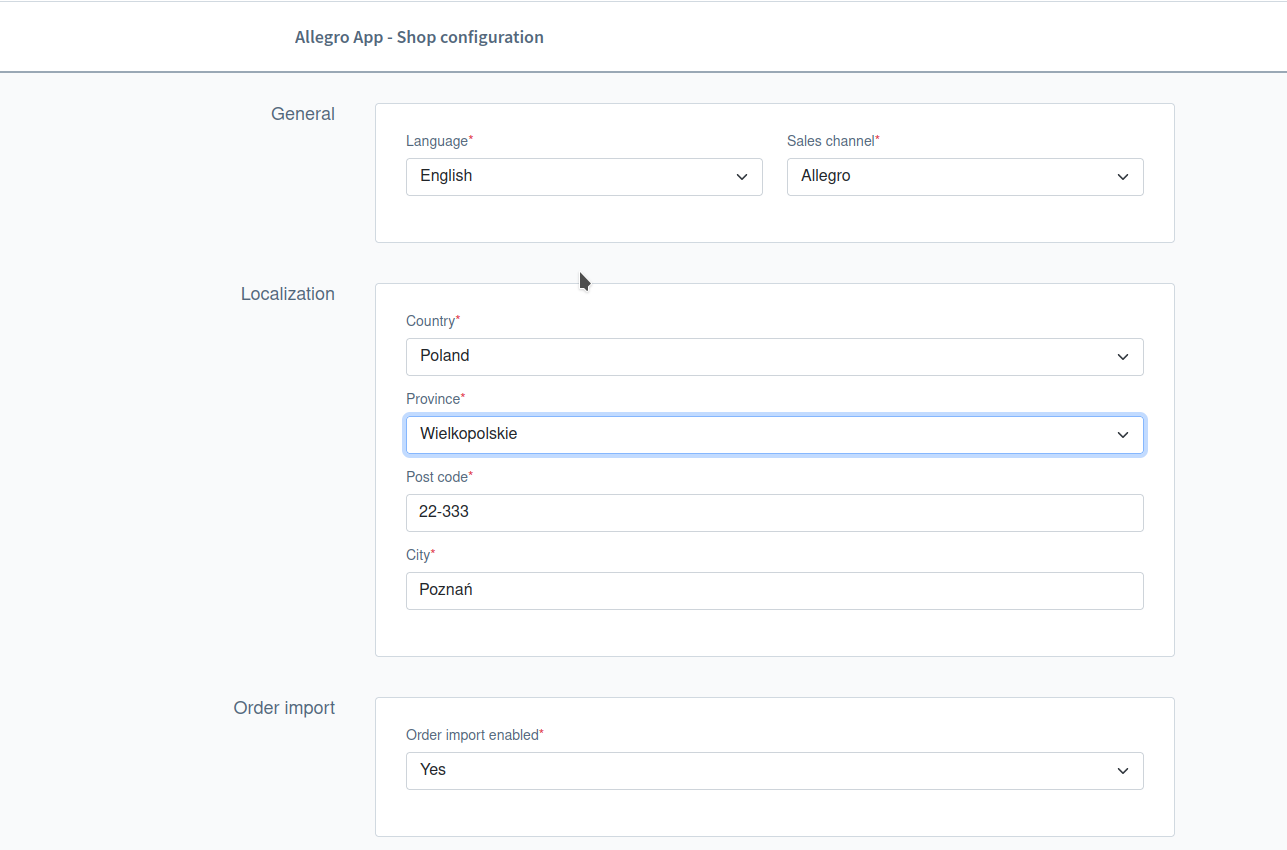This screenshot has height=850, width=1287.
Task: Click the General section heading
Action: [x=303, y=114]
